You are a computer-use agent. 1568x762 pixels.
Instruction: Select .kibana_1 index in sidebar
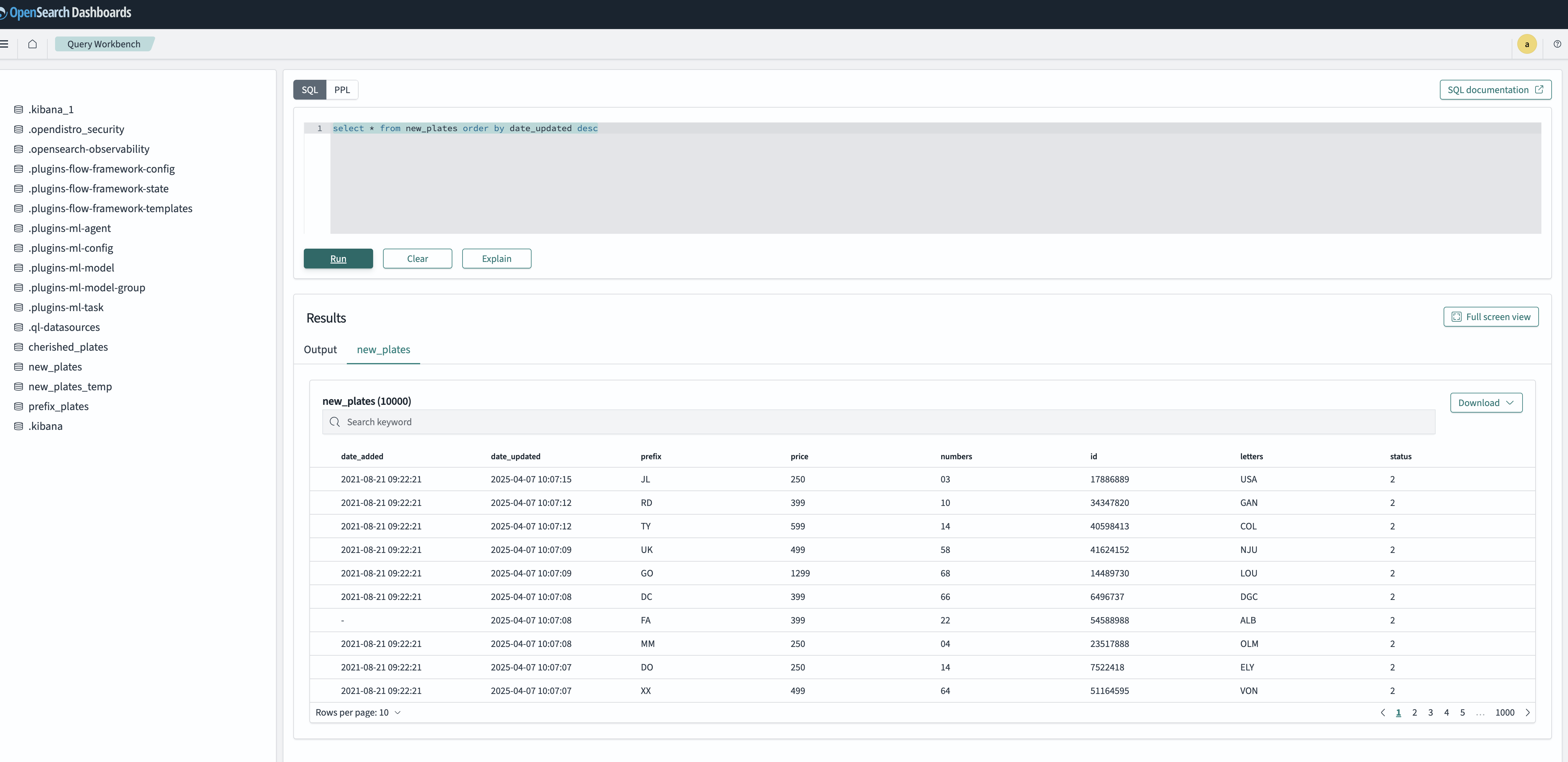pos(51,109)
